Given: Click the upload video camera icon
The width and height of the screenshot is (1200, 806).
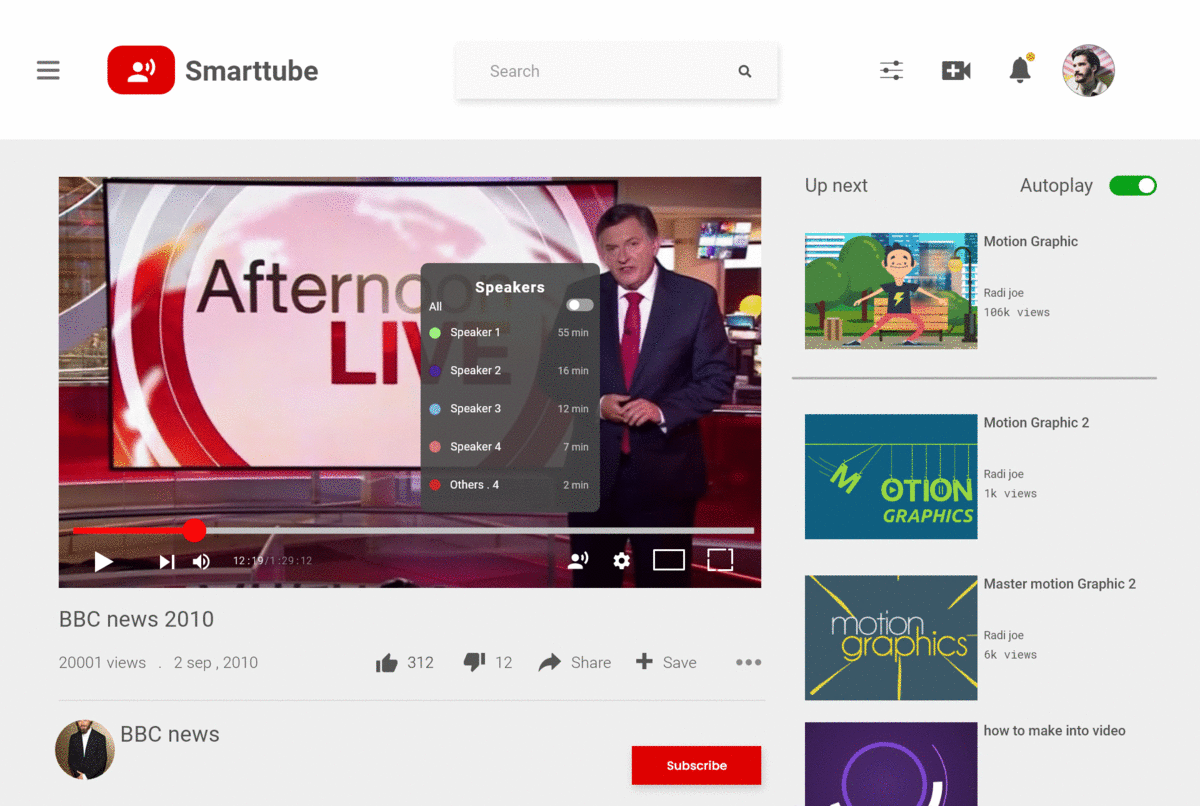Looking at the screenshot, I should tap(956, 71).
